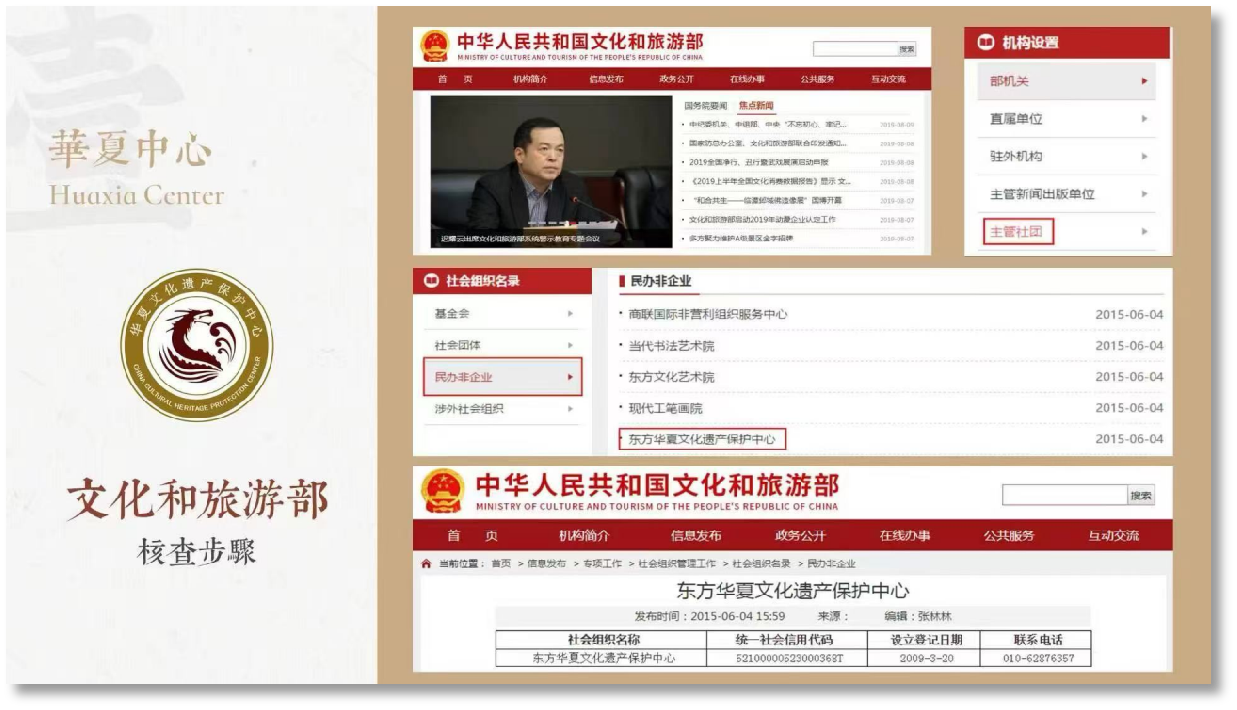Click the homepage search input box

coord(854,49)
